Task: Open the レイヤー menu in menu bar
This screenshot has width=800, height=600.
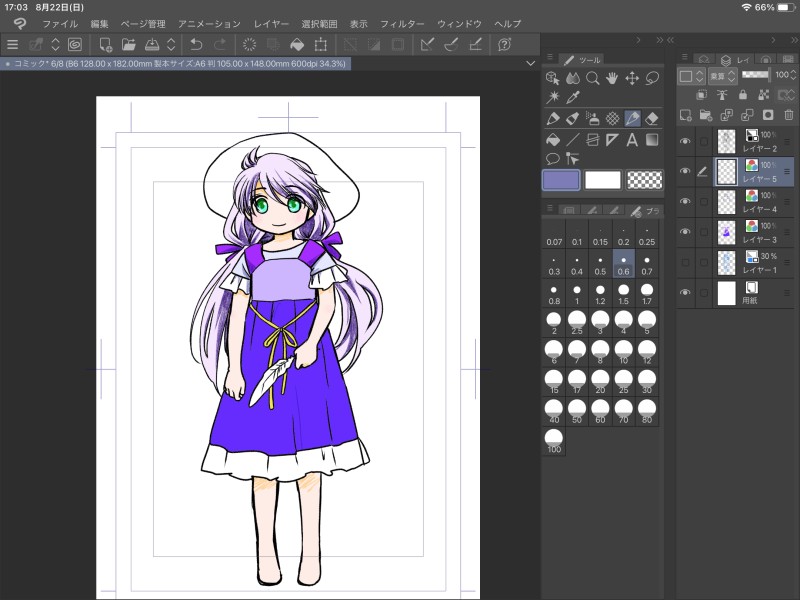Action: (x=272, y=23)
